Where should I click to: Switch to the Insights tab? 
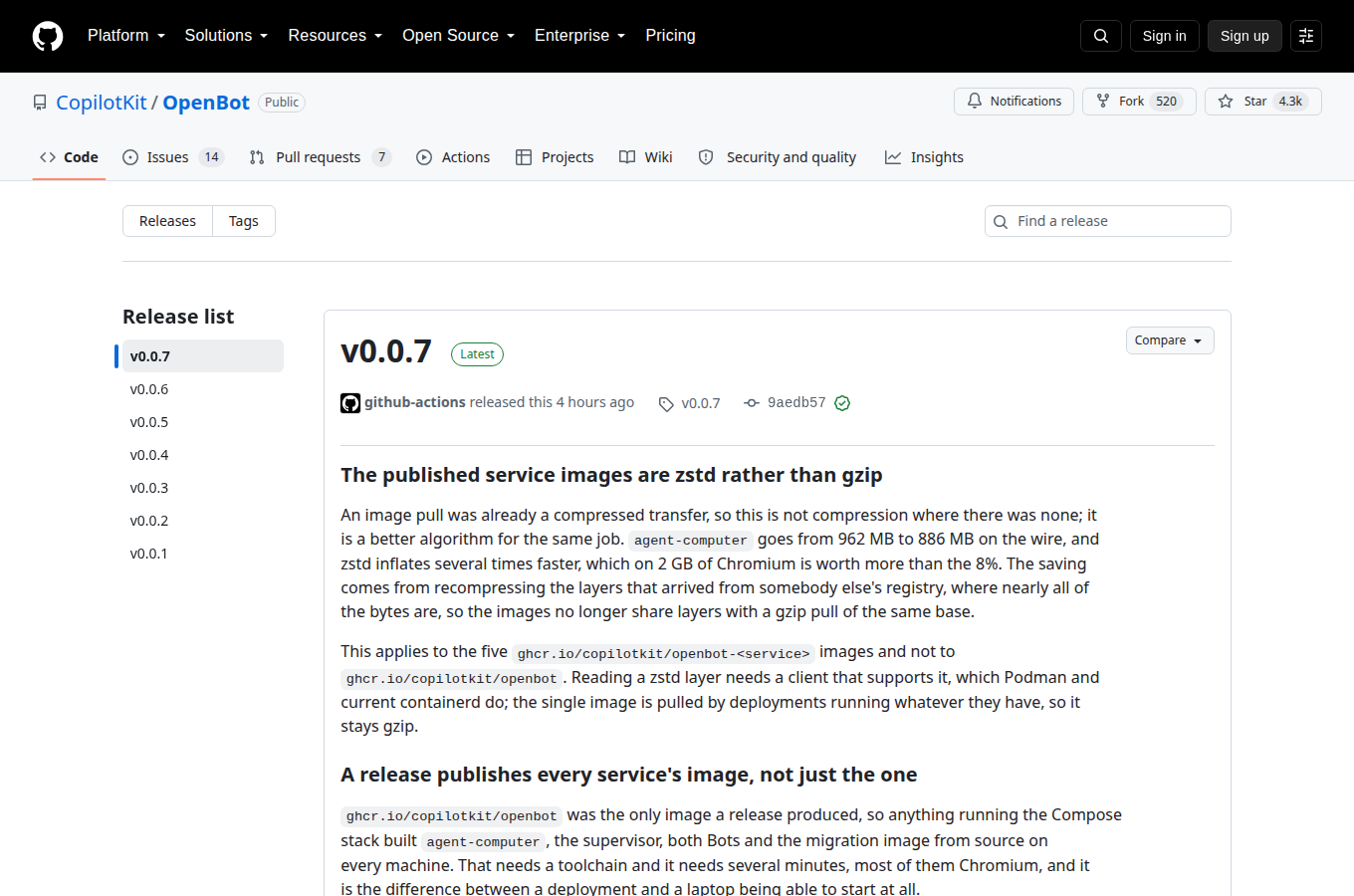tap(925, 157)
